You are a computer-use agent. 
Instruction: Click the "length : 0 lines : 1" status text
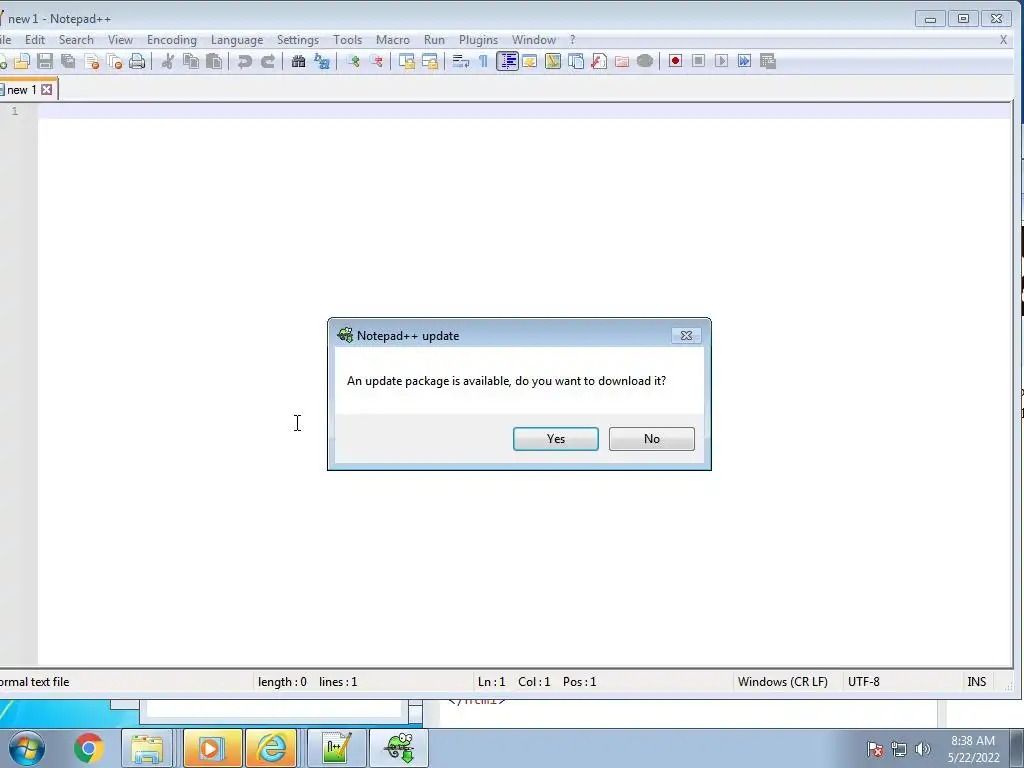pyautogui.click(x=308, y=682)
